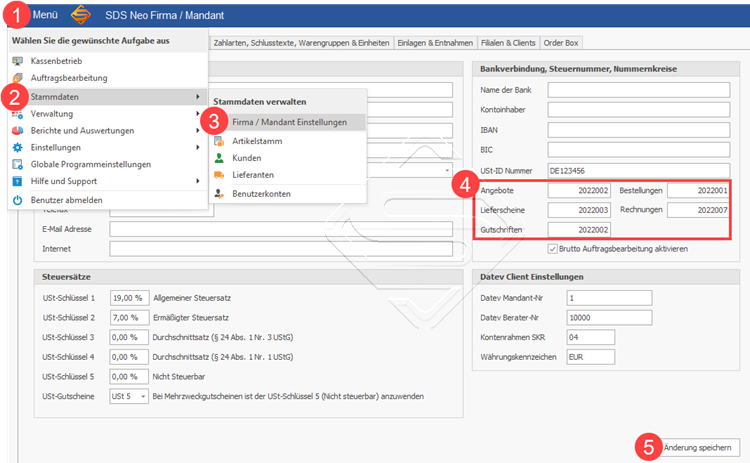
Task: Expand the Einstellungen submenu arrow
Action: pos(198,147)
